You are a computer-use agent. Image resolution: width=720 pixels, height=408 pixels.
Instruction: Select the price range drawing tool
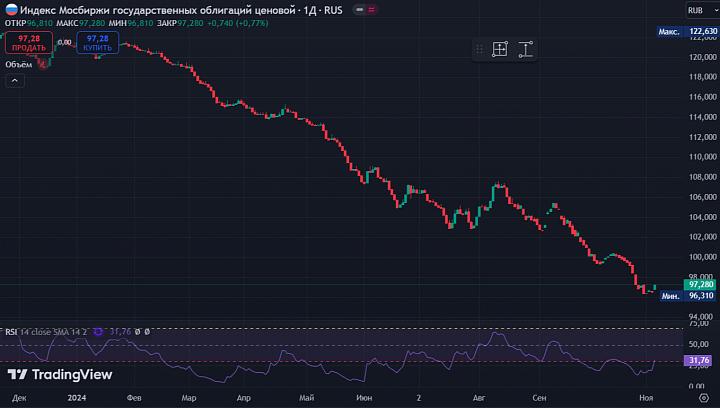coord(525,49)
